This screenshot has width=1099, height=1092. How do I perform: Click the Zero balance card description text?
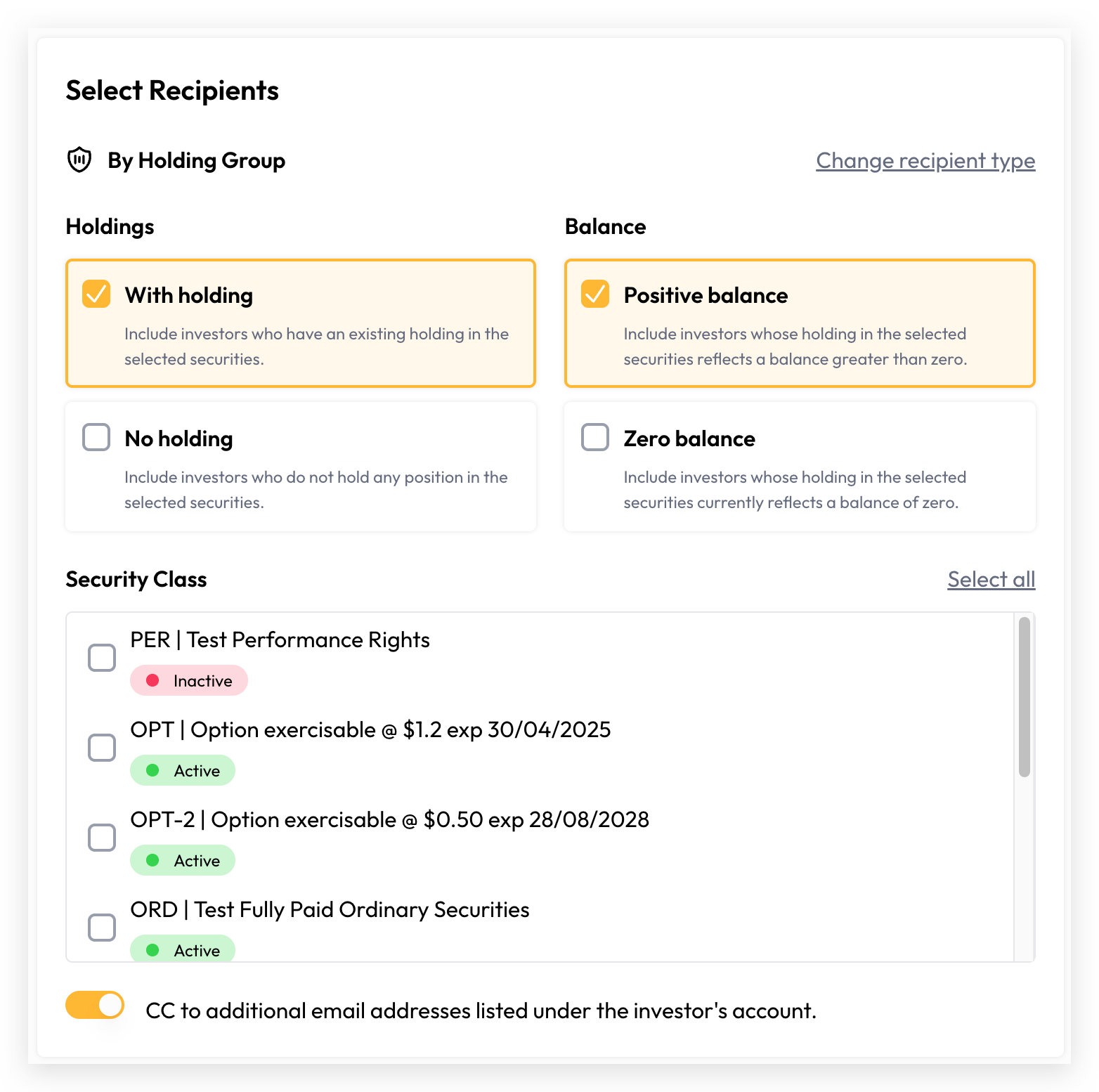click(x=795, y=490)
